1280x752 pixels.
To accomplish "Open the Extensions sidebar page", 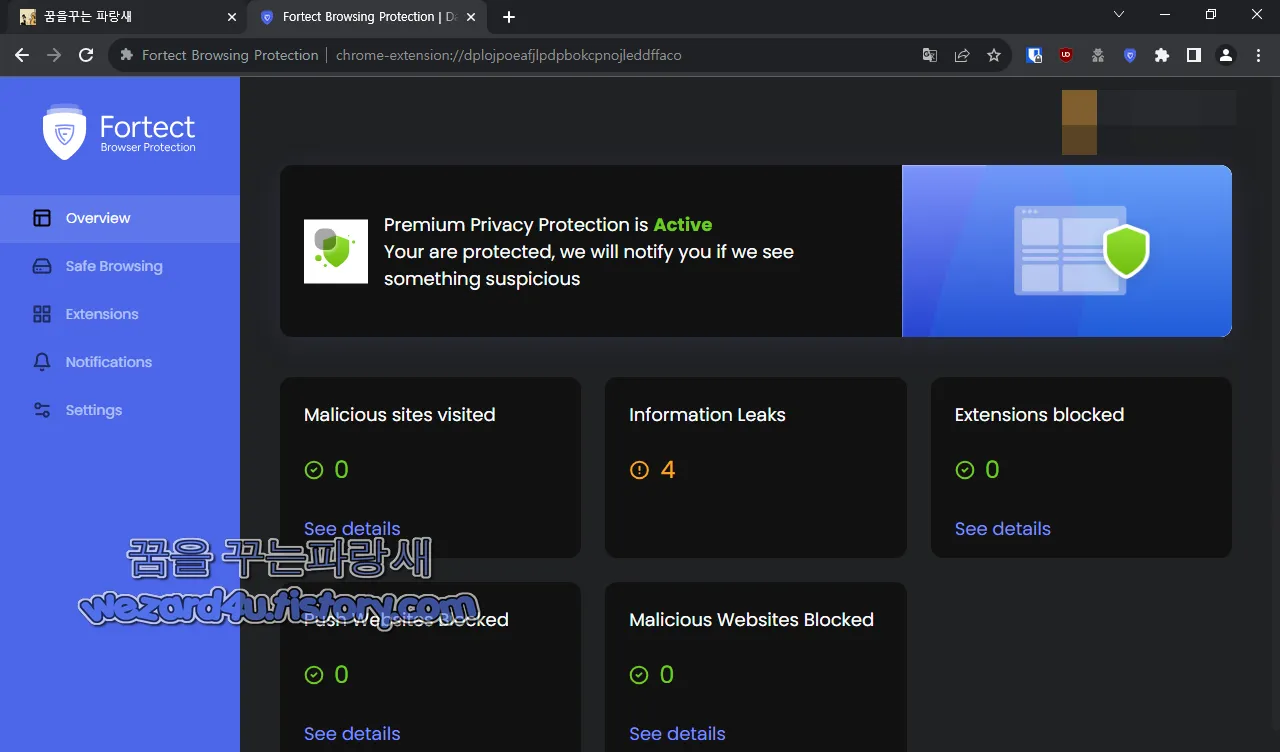I will pos(120,314).
